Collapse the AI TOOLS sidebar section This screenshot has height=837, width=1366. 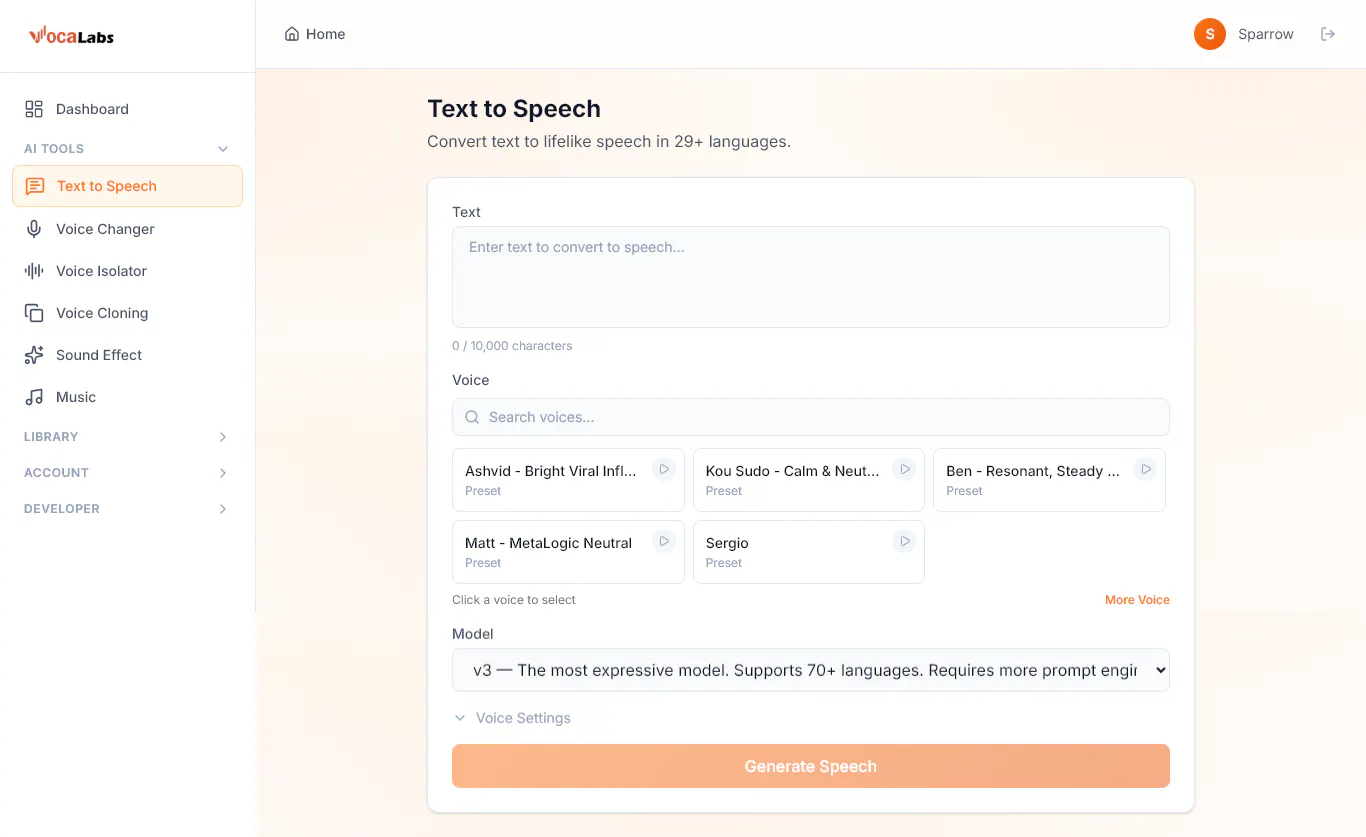(x=127, y=149)
